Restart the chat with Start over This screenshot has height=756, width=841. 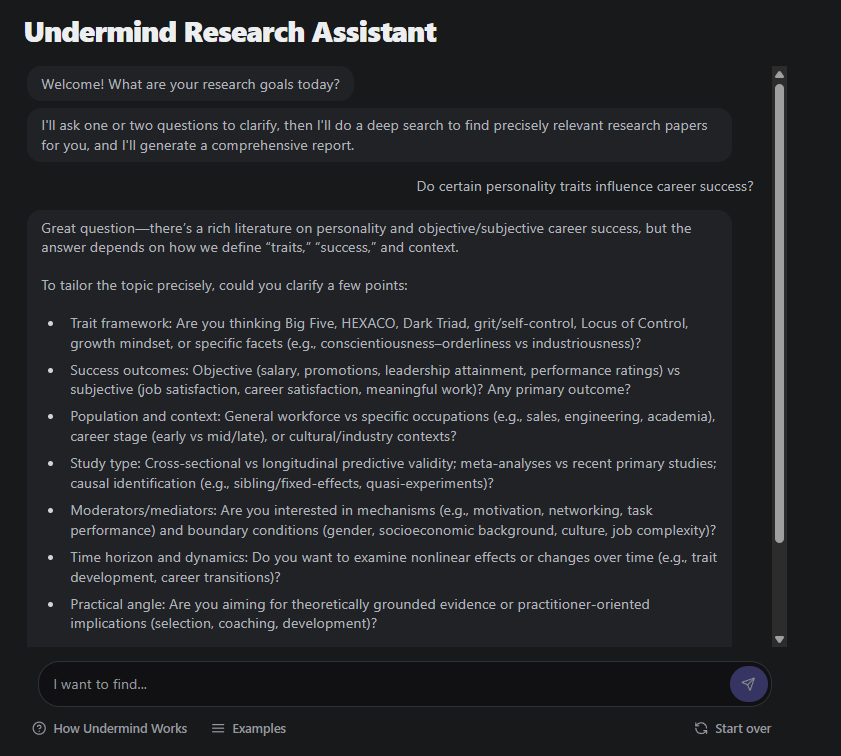733,728
